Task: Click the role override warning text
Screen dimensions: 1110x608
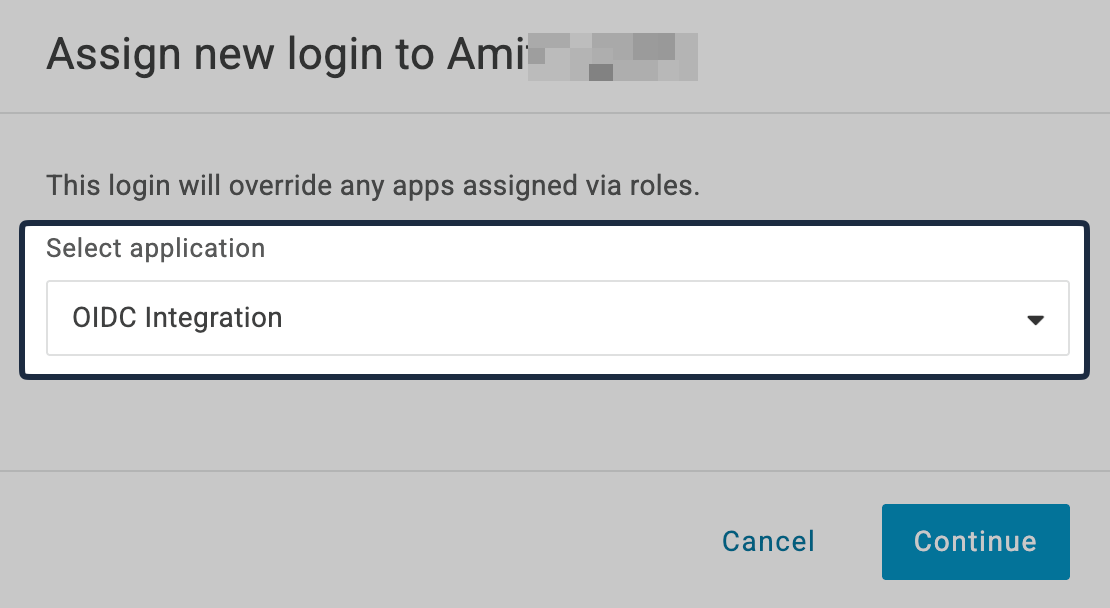Action: tap(373, 186)
